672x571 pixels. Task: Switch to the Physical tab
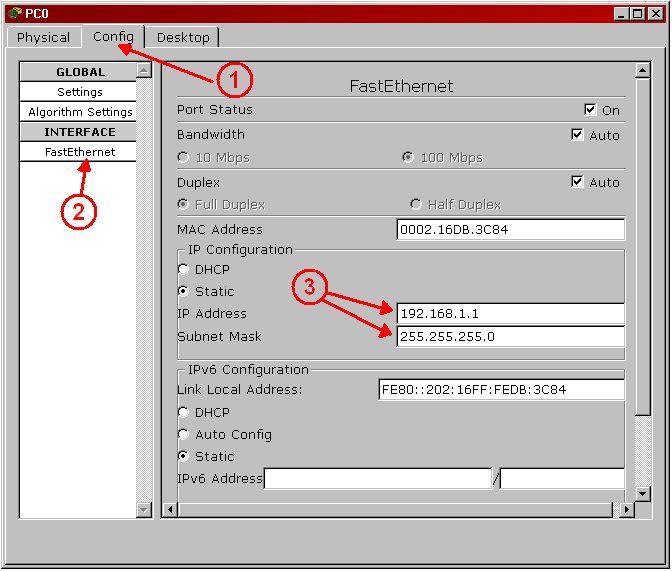tap(44, 37)
